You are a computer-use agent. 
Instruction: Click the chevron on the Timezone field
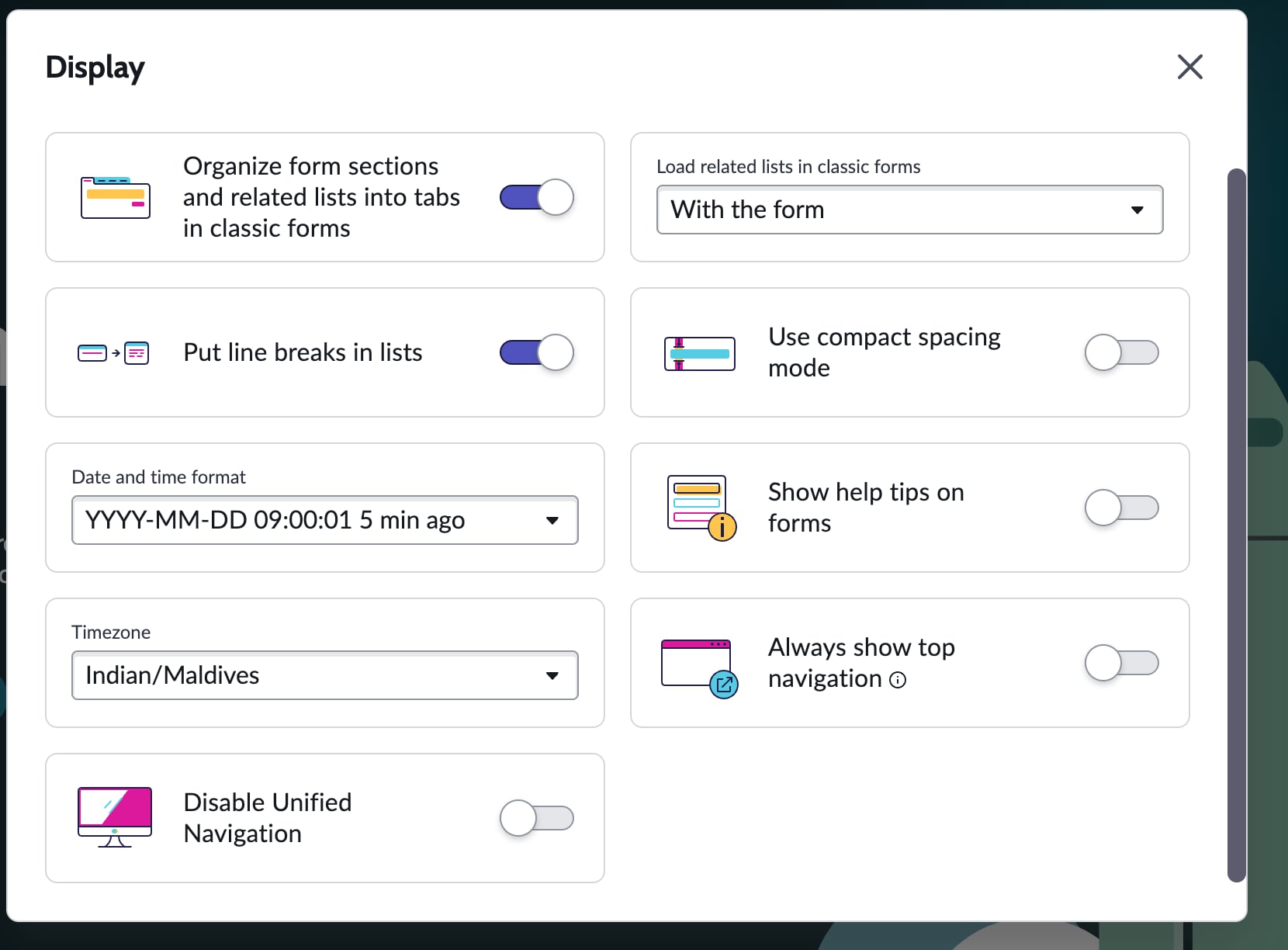point(552,675)
